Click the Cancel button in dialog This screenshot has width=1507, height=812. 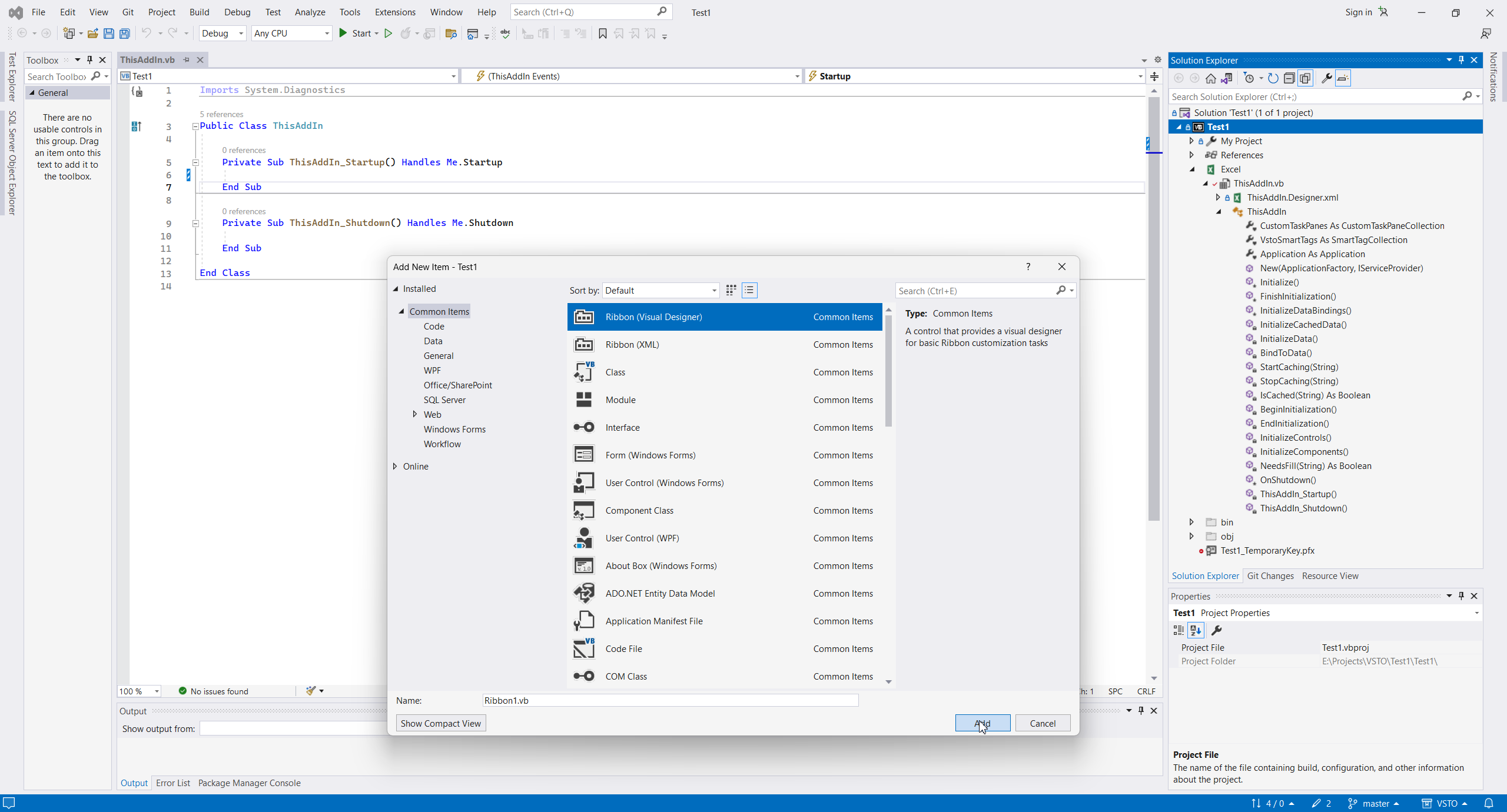coord(1042,723)
